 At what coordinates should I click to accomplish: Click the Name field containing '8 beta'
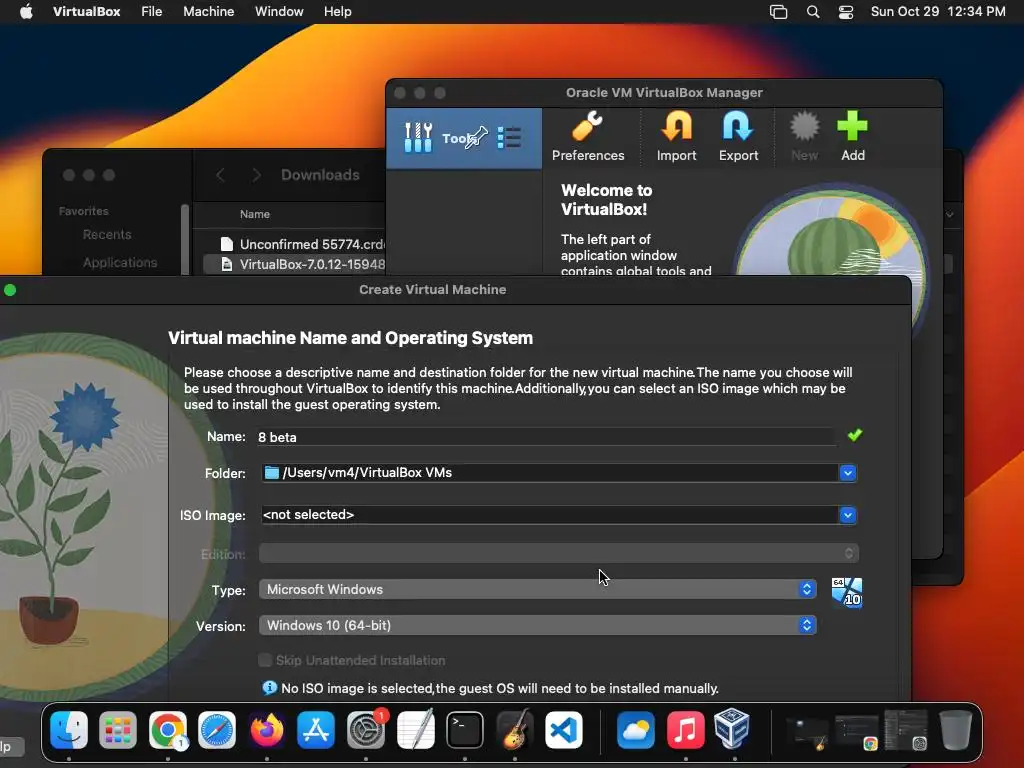coord(546,437)
